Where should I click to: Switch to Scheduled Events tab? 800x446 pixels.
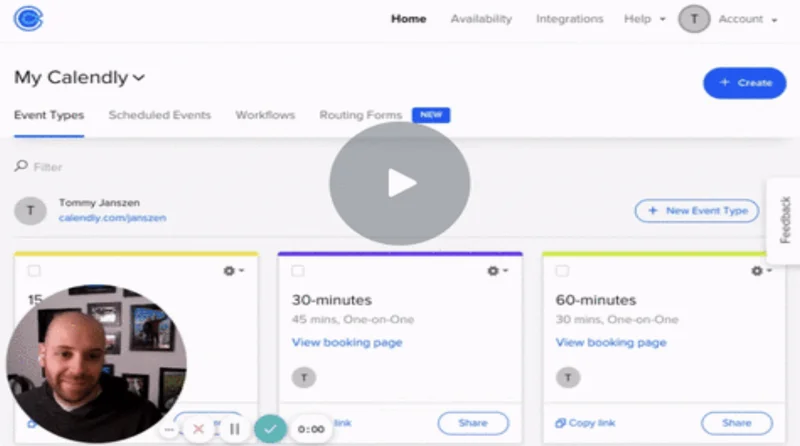point(160,115)
